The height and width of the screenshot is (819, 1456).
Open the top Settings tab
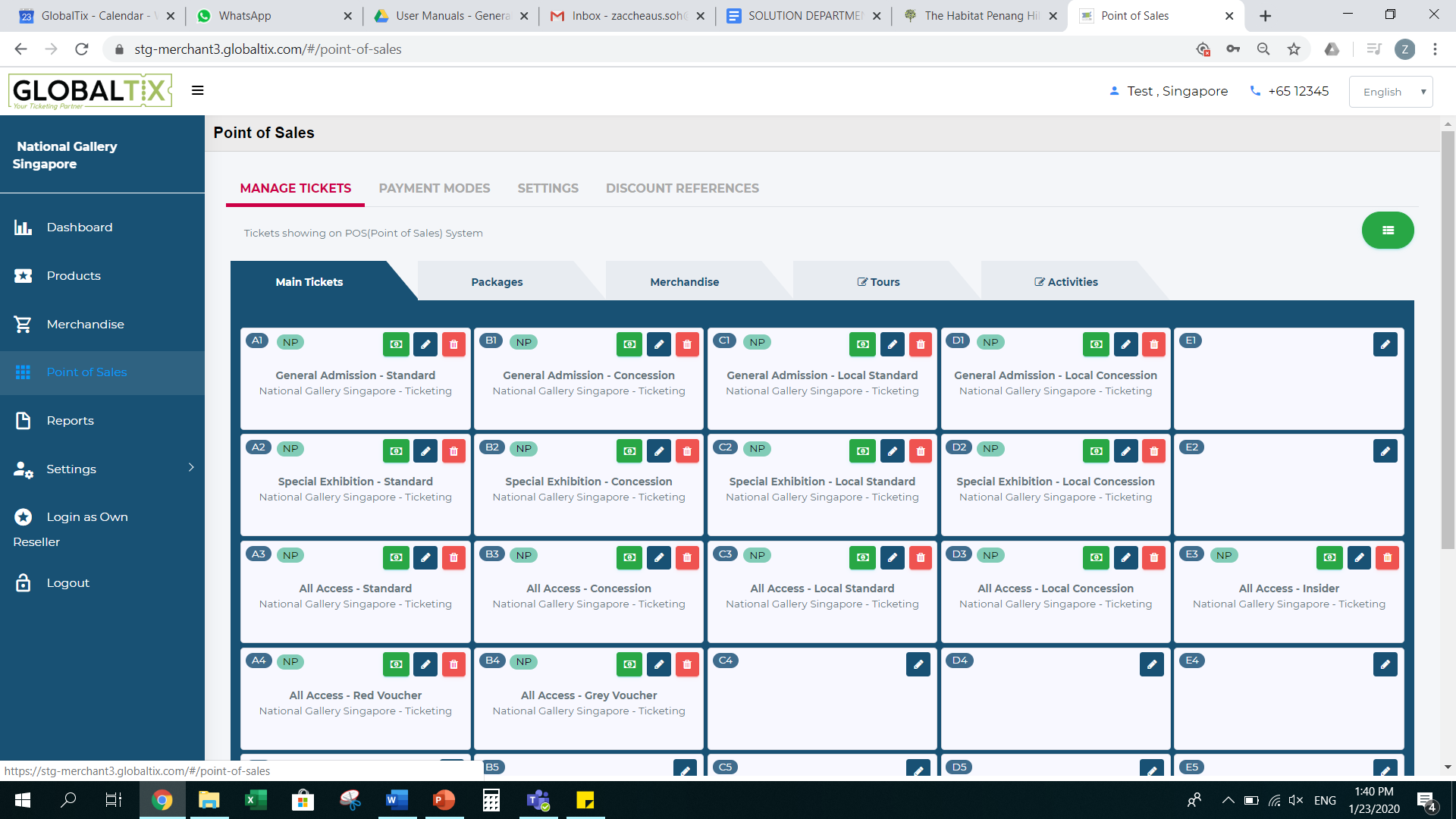tap(548, 188)
